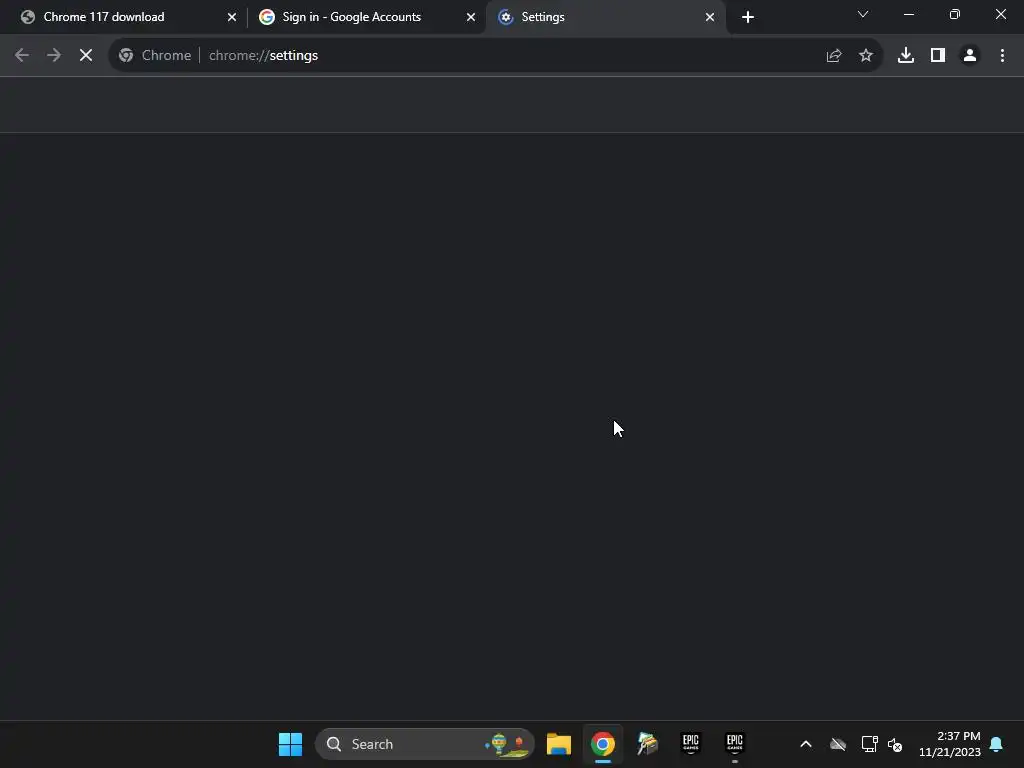This screenshot has width=1024, height=768.
Task: Click the taskbar Search box
Action: pyautogui.click(x=424, y=744)
